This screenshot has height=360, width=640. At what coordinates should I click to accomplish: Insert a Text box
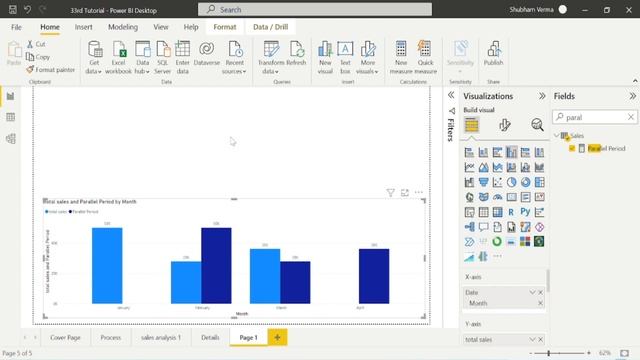point(345,58)
